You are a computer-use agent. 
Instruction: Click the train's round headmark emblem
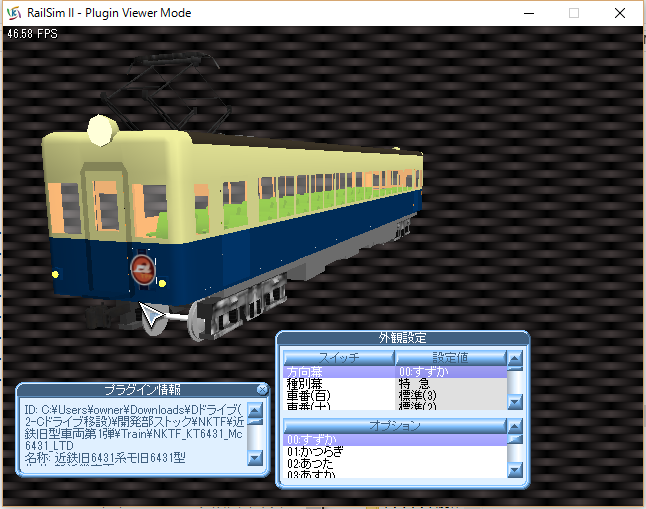click(143, 270)
